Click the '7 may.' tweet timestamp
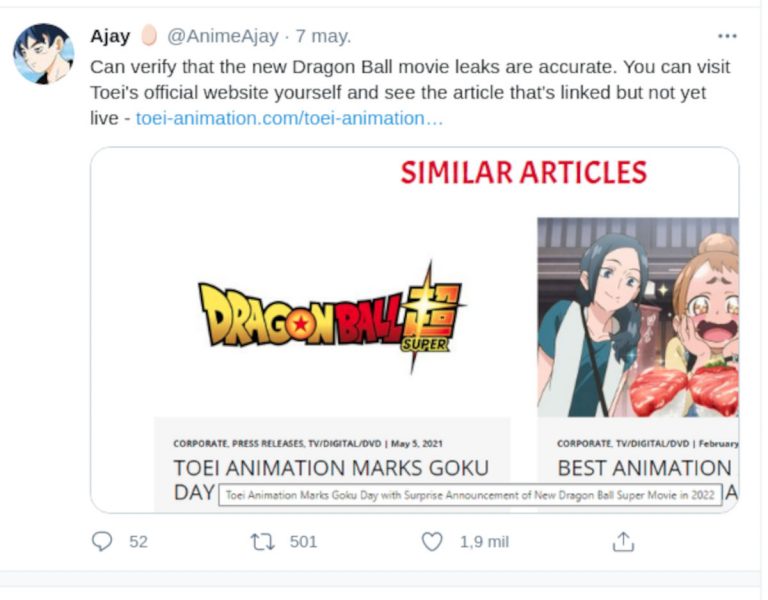This screenshot has width=768, height=600. (323, 36)
